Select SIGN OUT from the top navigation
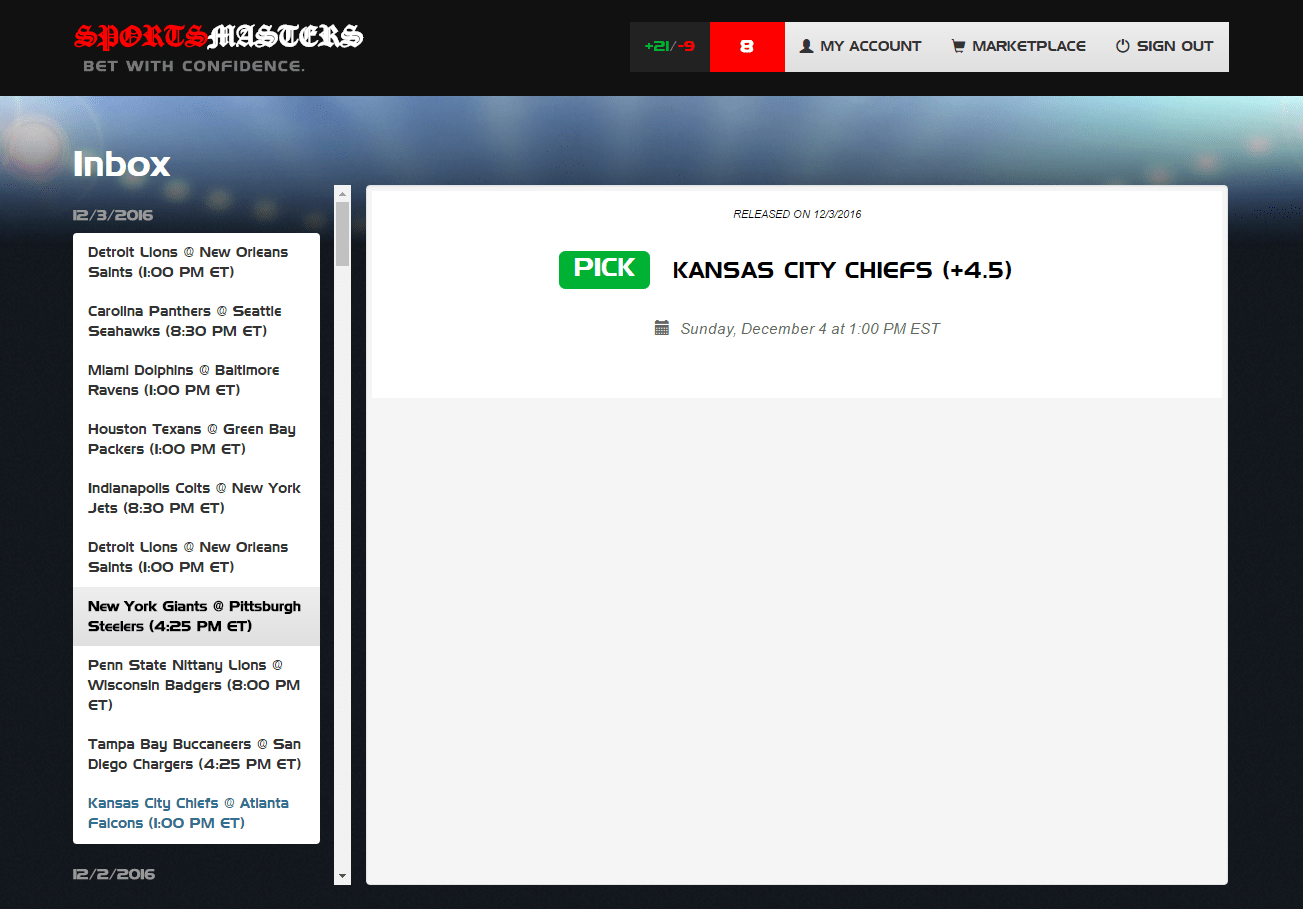 [1173, 46]
